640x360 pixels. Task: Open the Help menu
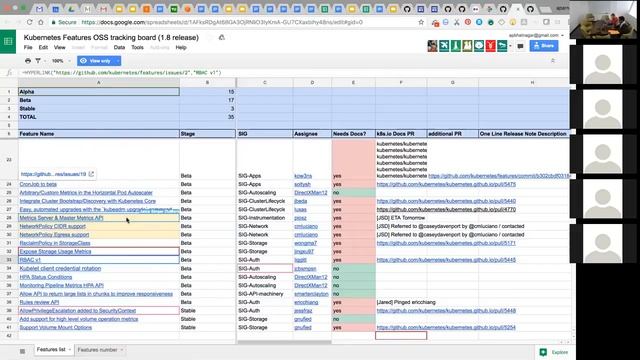tap(181, 47)
